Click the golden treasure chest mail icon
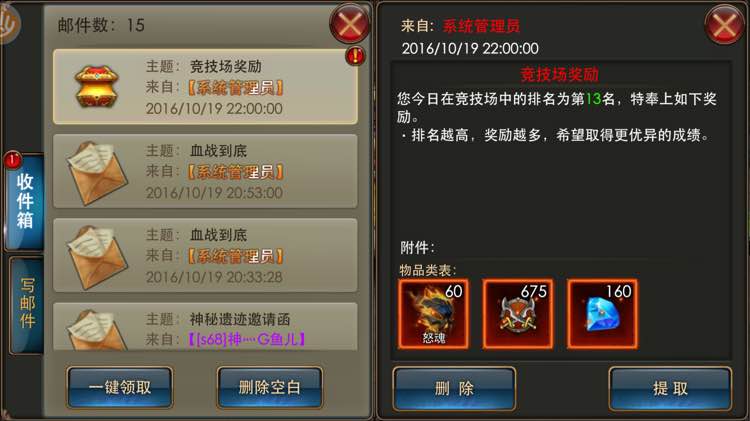The height and width of the screenshot is (421, 750). (x=97, y=87)
